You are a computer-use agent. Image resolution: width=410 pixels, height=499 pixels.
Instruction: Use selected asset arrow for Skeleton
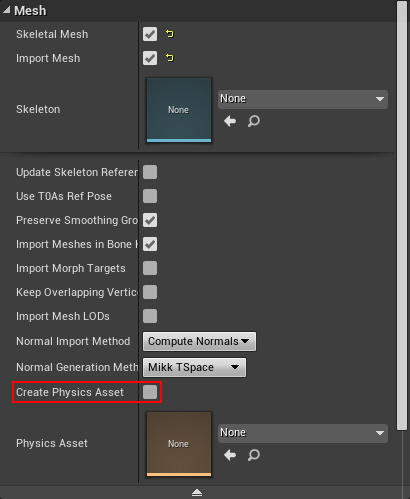click(x=230, y=121)
